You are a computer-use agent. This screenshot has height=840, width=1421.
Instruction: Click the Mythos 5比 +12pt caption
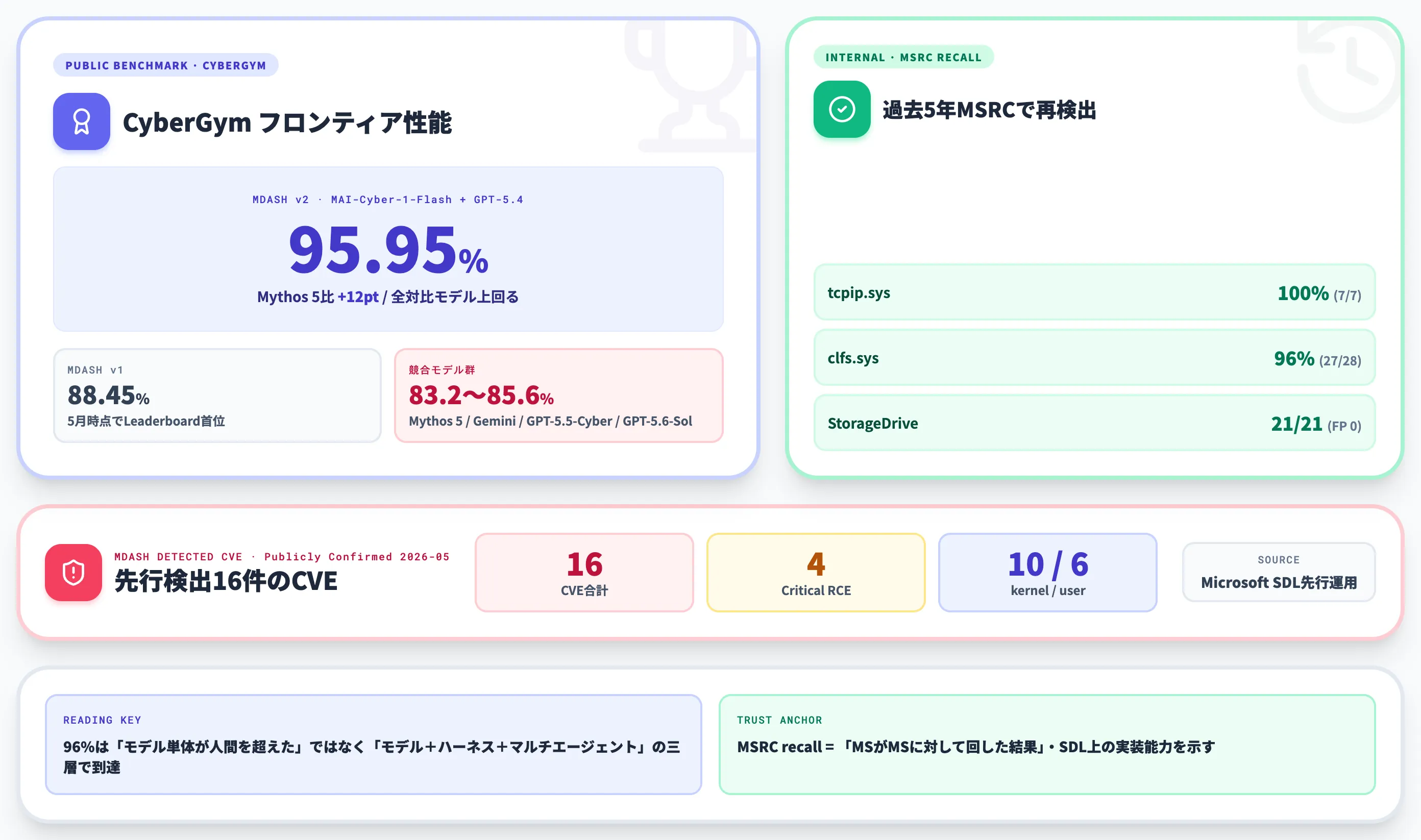388,297
